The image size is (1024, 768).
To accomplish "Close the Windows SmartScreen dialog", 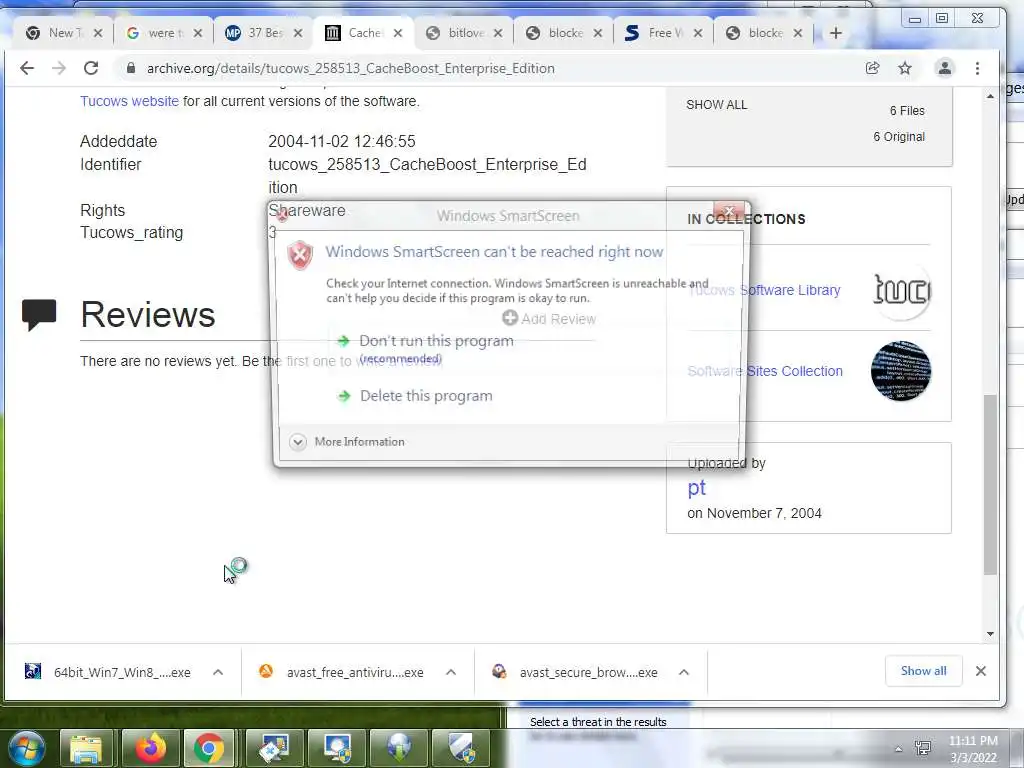I will point(729,210).
